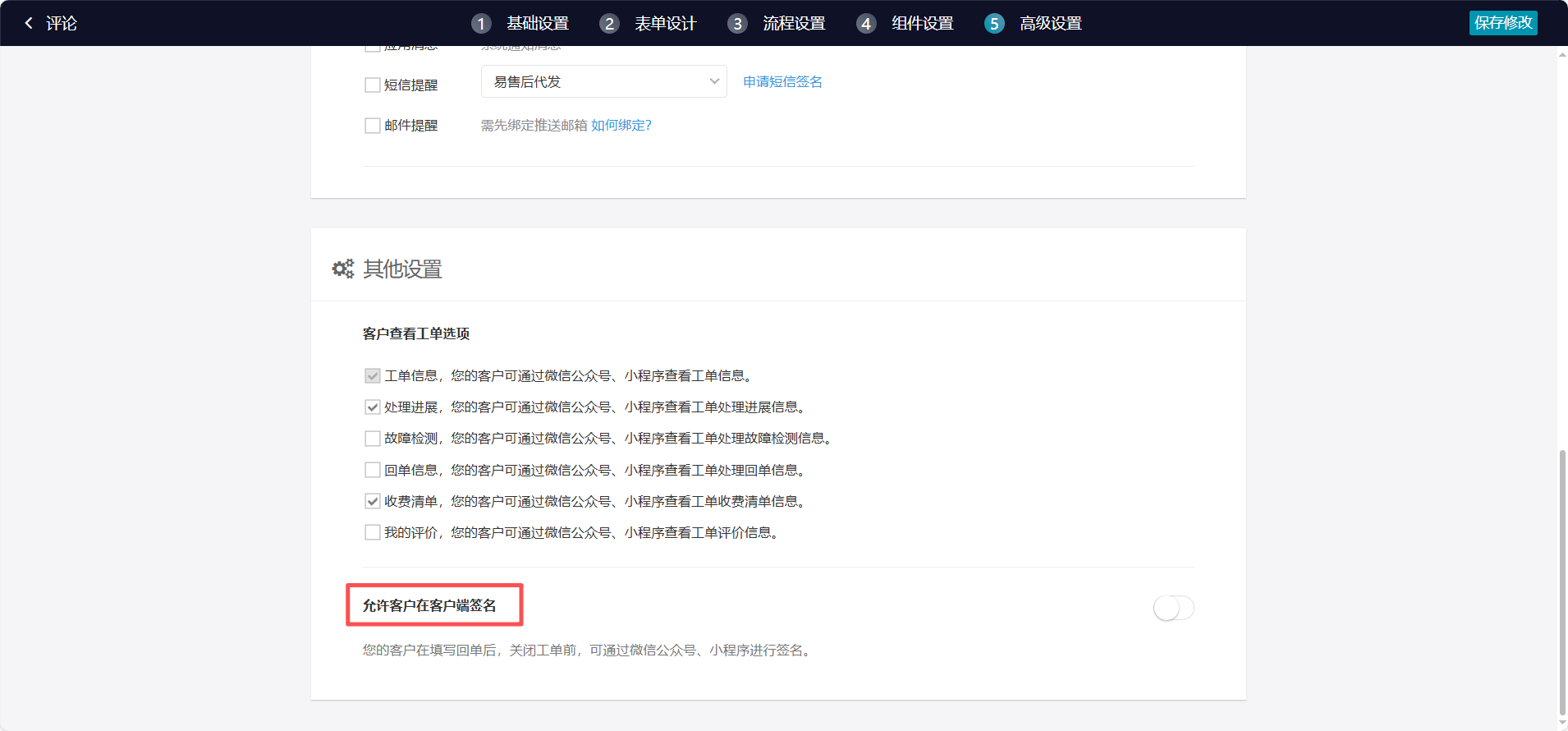Click the step 4 circle icon
1568x731 pixels.
pos(866,24)
